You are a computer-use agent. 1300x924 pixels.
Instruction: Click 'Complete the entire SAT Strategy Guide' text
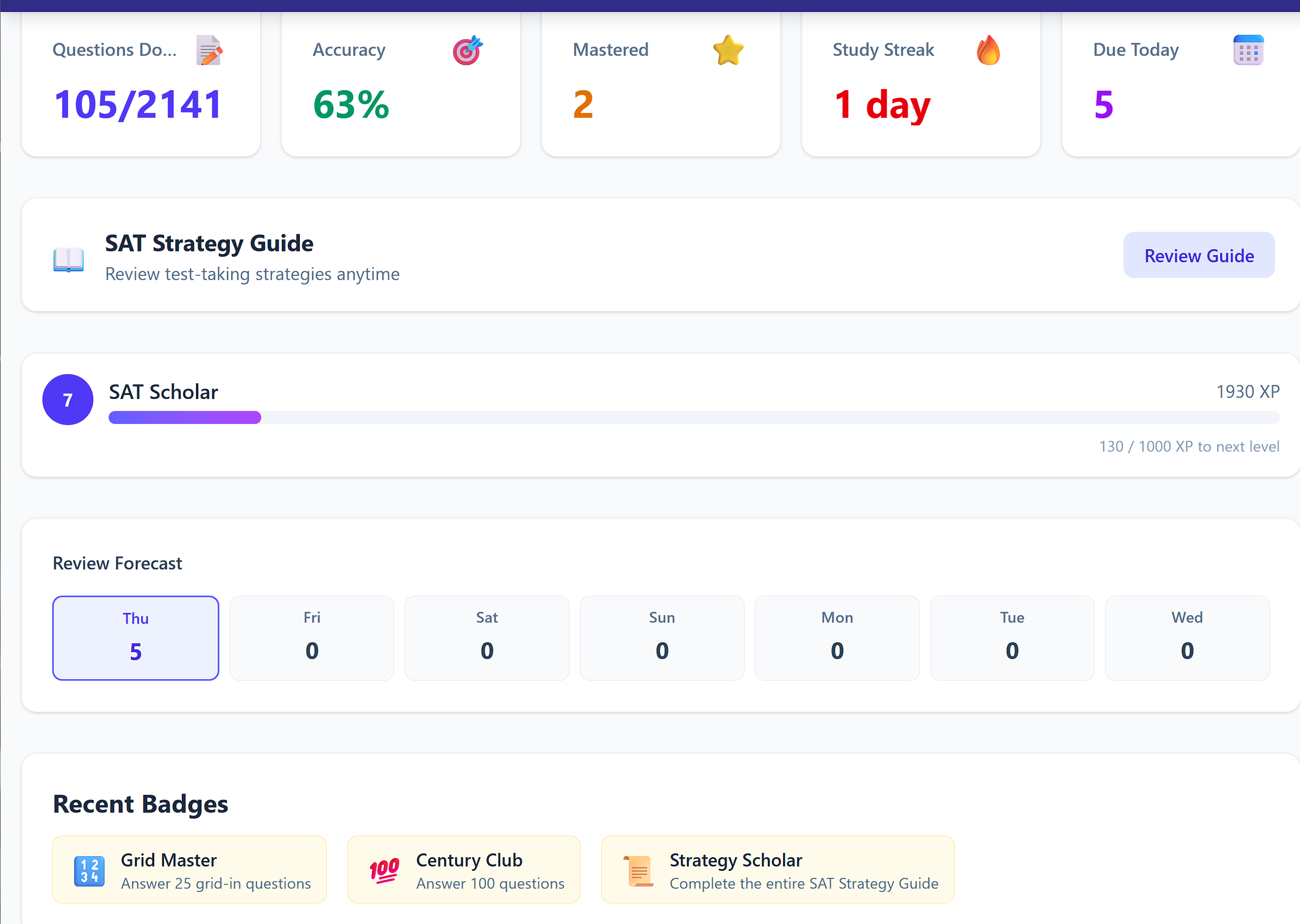[x=804, y=884]
